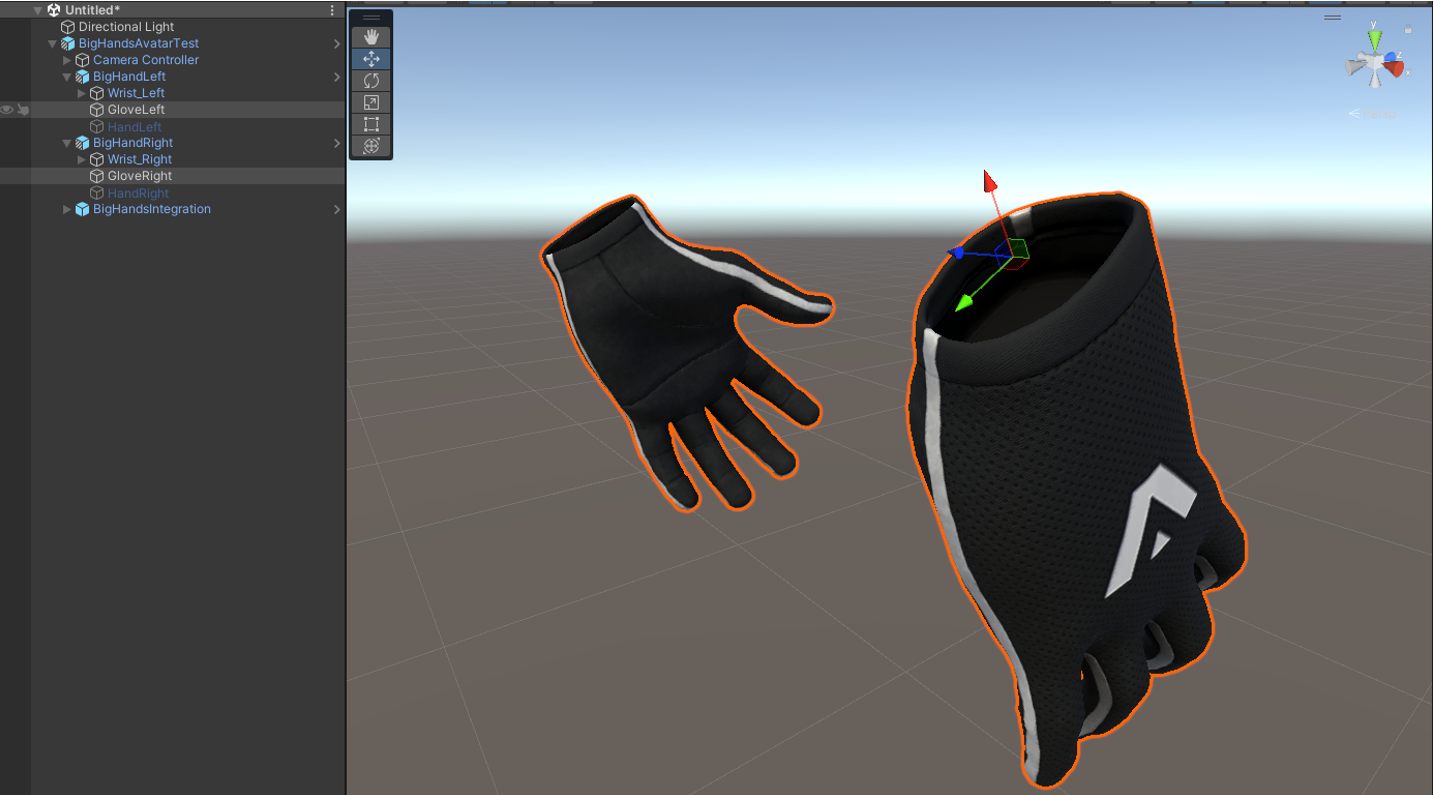The image size is (1434, 795).
Task: Open BigHandsAvatarTest prefab via right chevron
Action: pos(337,44)
